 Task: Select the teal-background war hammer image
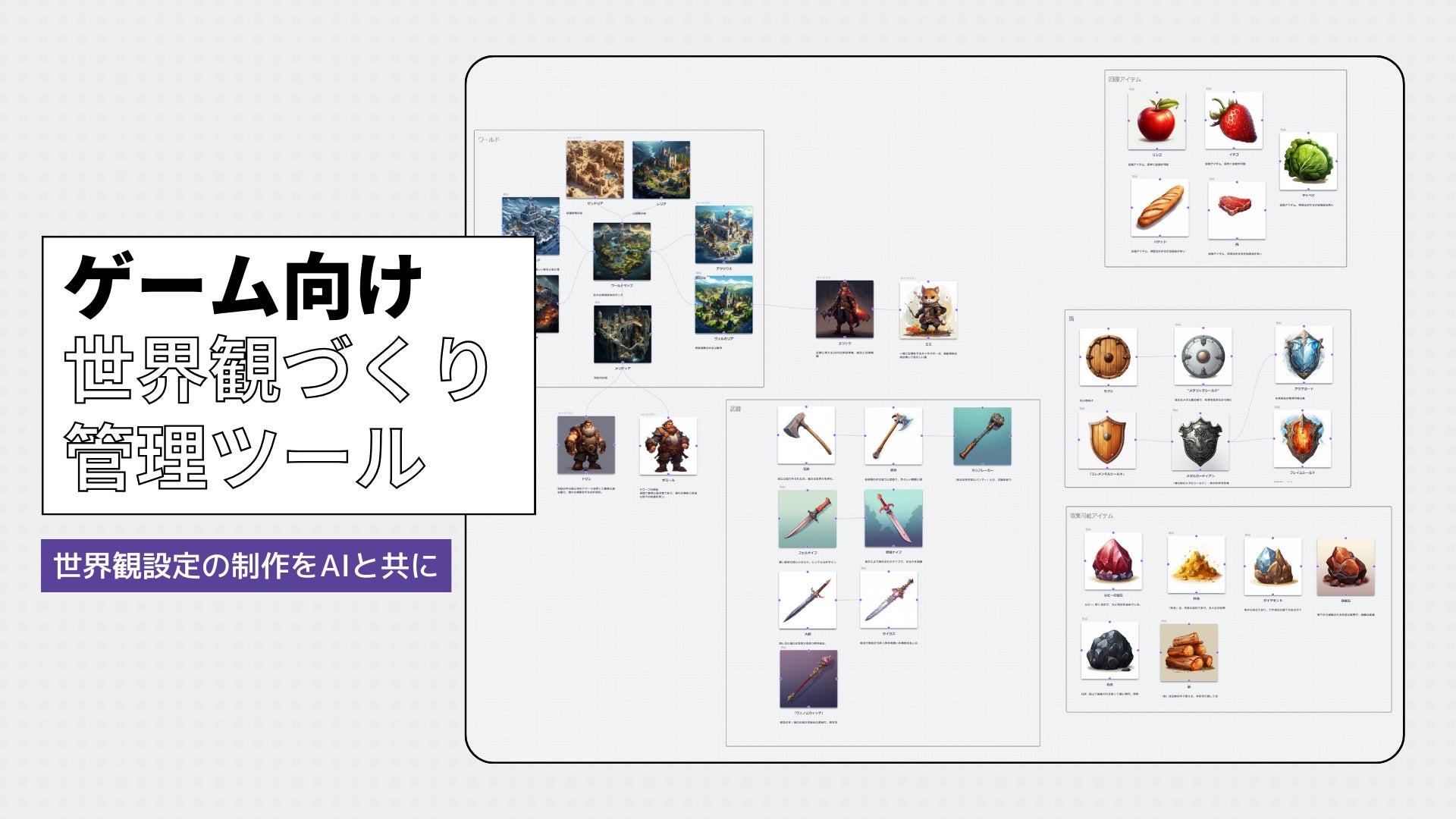coord(981,436)
